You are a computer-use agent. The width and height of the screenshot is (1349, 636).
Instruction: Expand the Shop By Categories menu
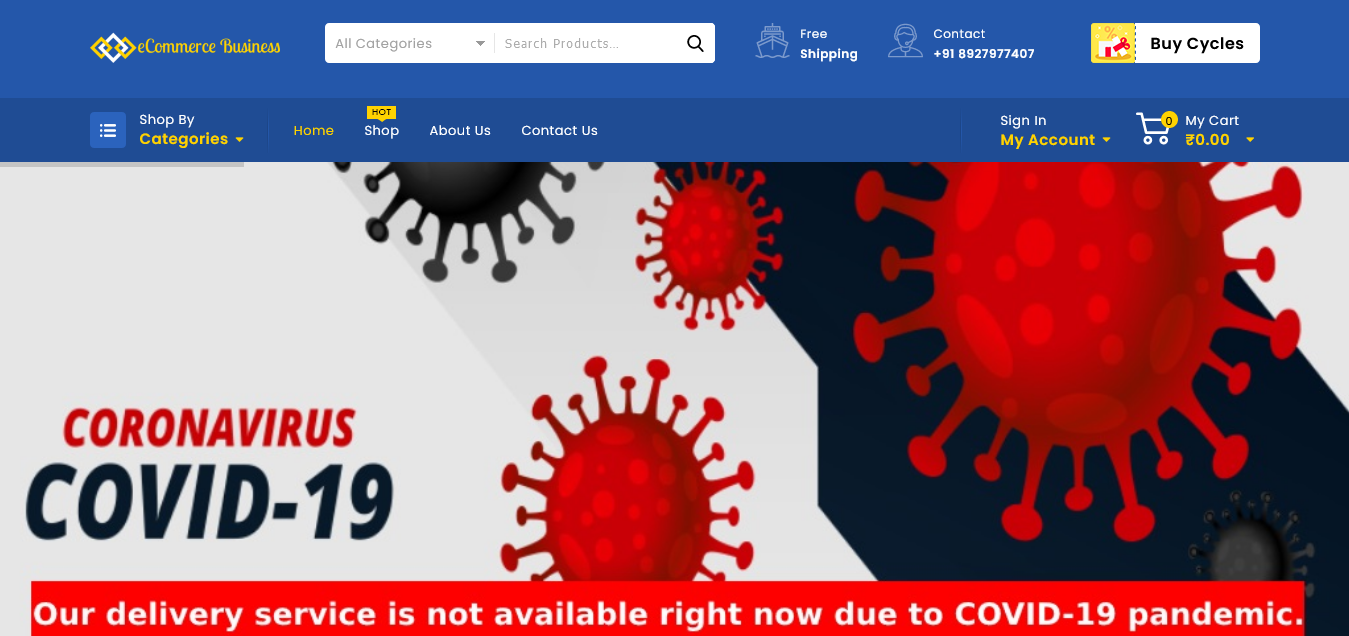point(191,130)
